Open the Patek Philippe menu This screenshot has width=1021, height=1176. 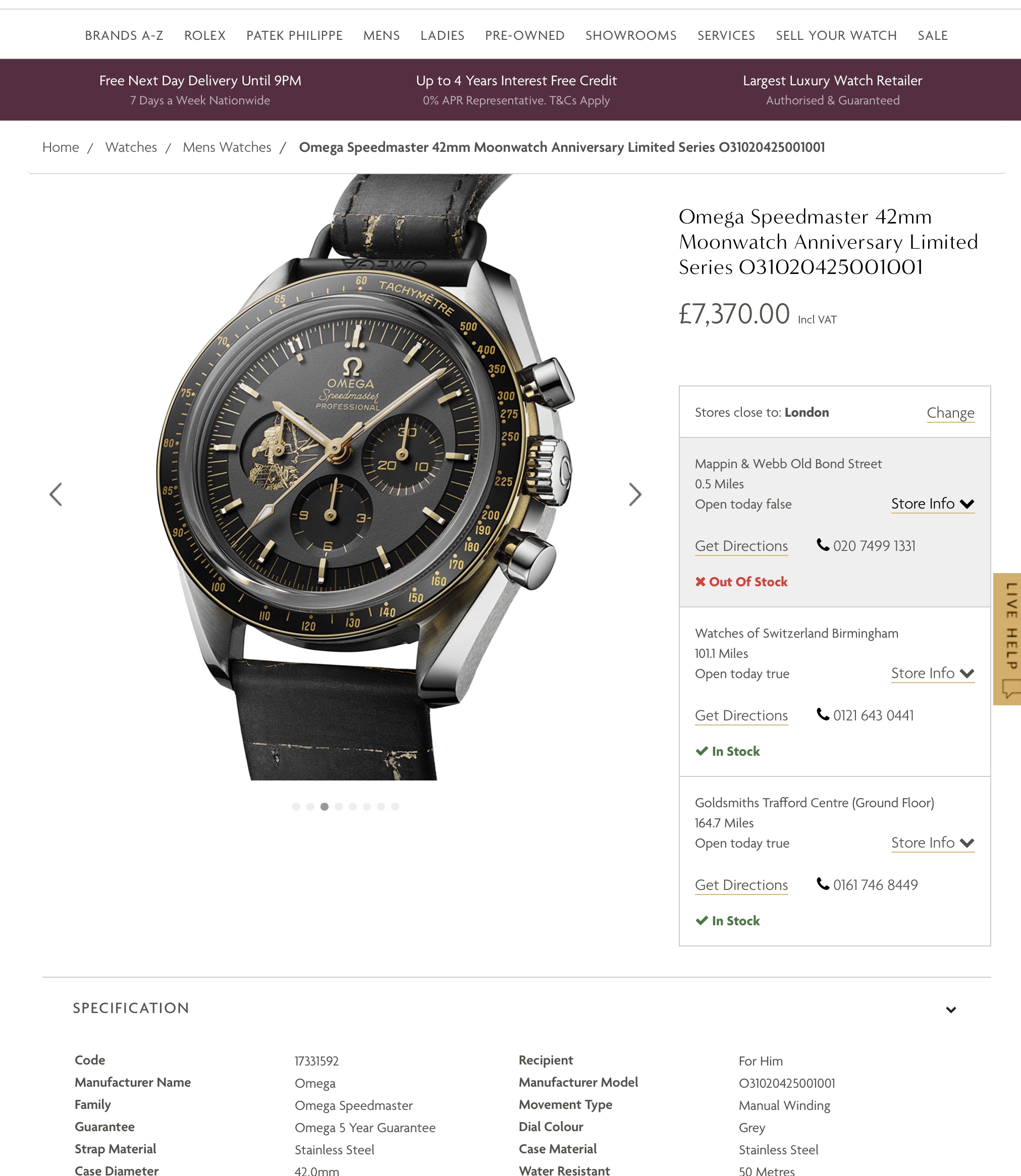[295, 35]
